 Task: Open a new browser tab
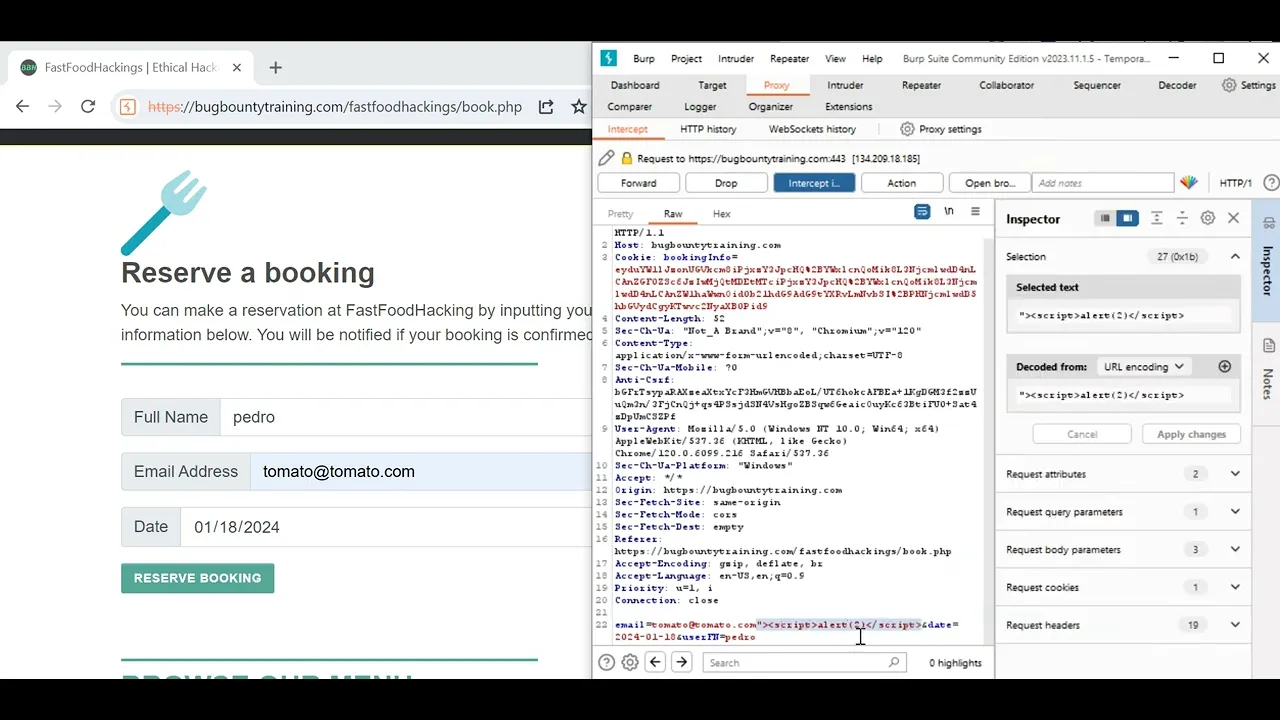pyautogui.click(x=276, y=68)
